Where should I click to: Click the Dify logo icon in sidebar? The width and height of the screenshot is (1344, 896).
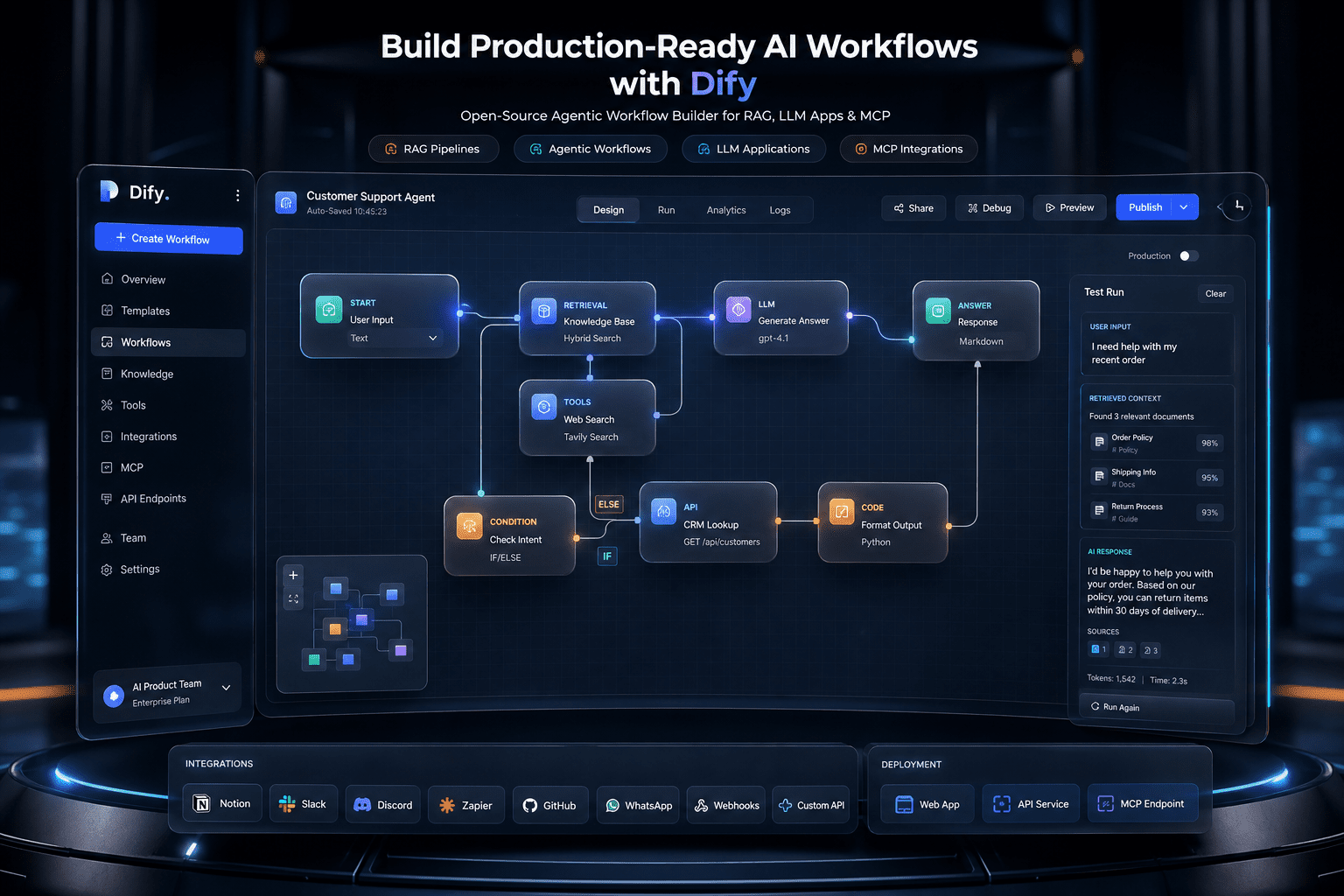pos(109,191)
